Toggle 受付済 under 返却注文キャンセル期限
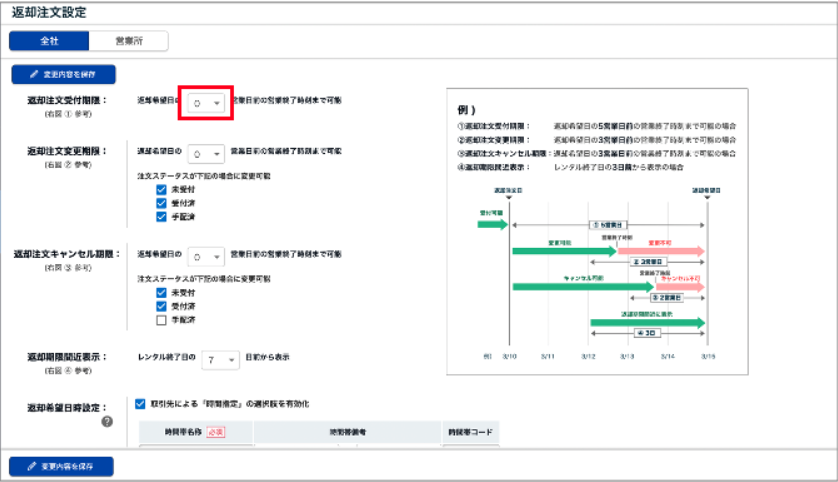Image resolution: width=838 pixels, height=482 pixels. click(x=161, y=306)
